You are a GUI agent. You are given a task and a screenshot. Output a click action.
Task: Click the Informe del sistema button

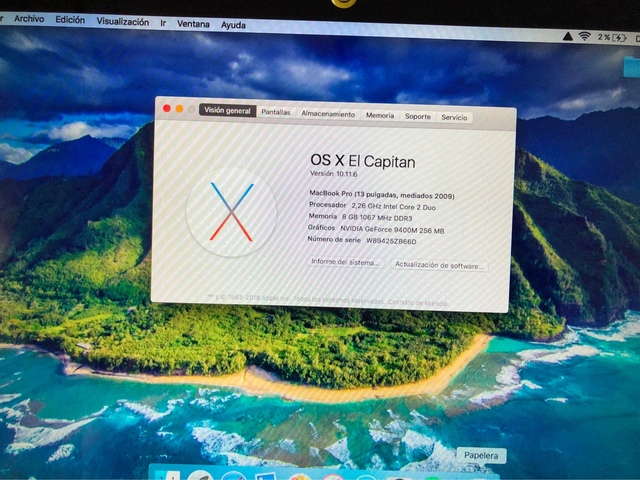click(345, 262)
